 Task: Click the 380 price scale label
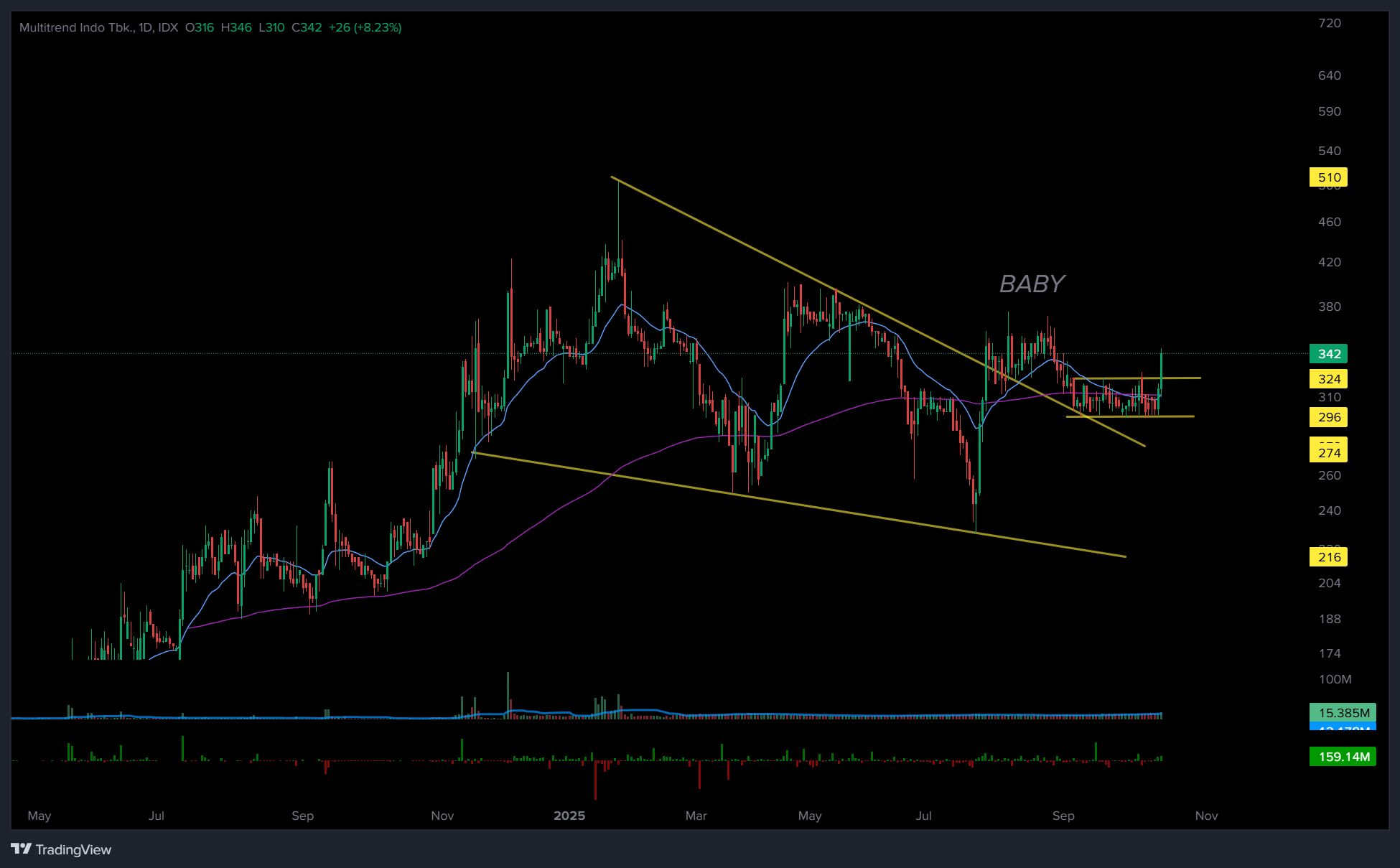pyautogui.click(x=1329, y=307)
